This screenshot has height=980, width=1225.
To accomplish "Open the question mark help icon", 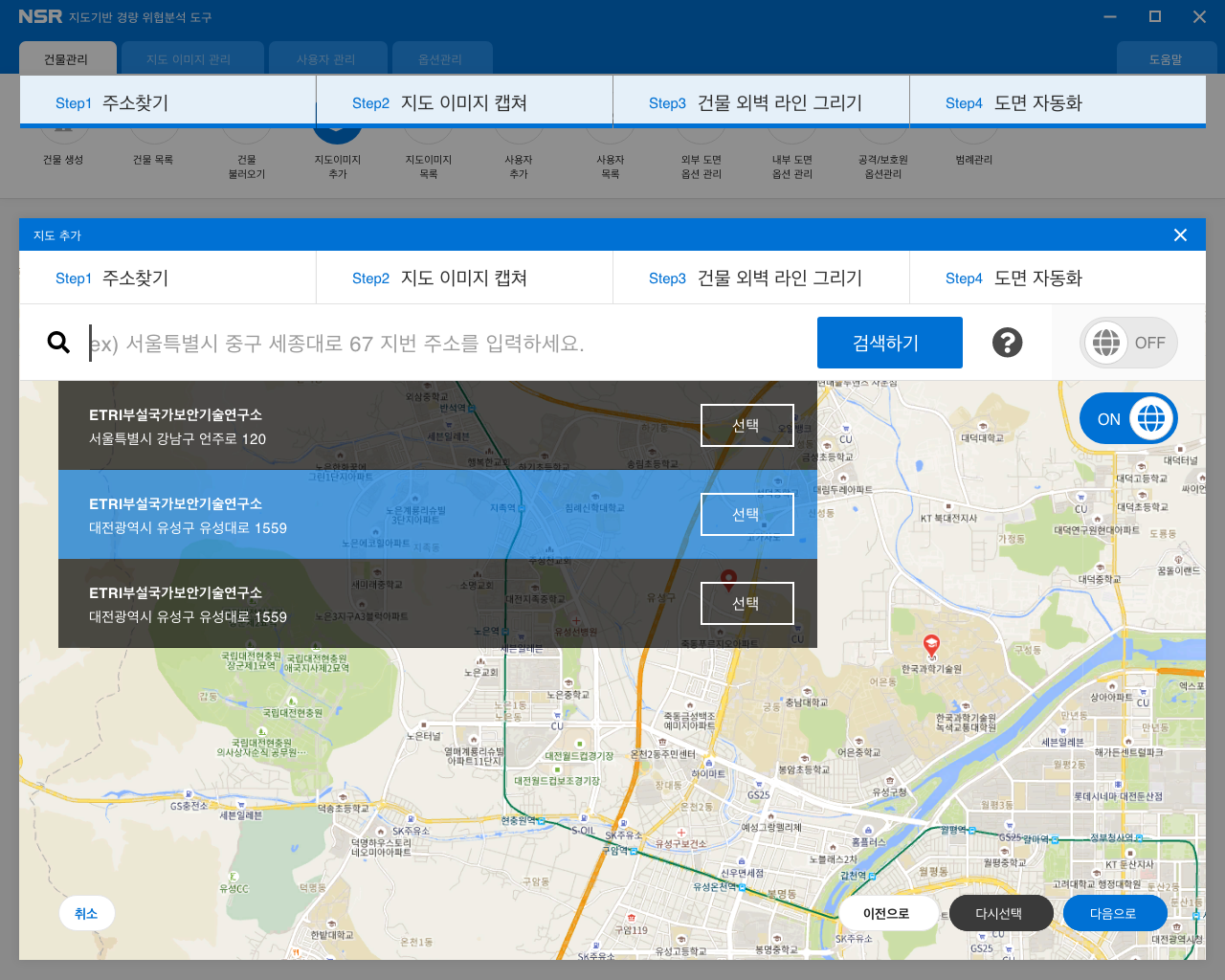I will point(1007,343).
